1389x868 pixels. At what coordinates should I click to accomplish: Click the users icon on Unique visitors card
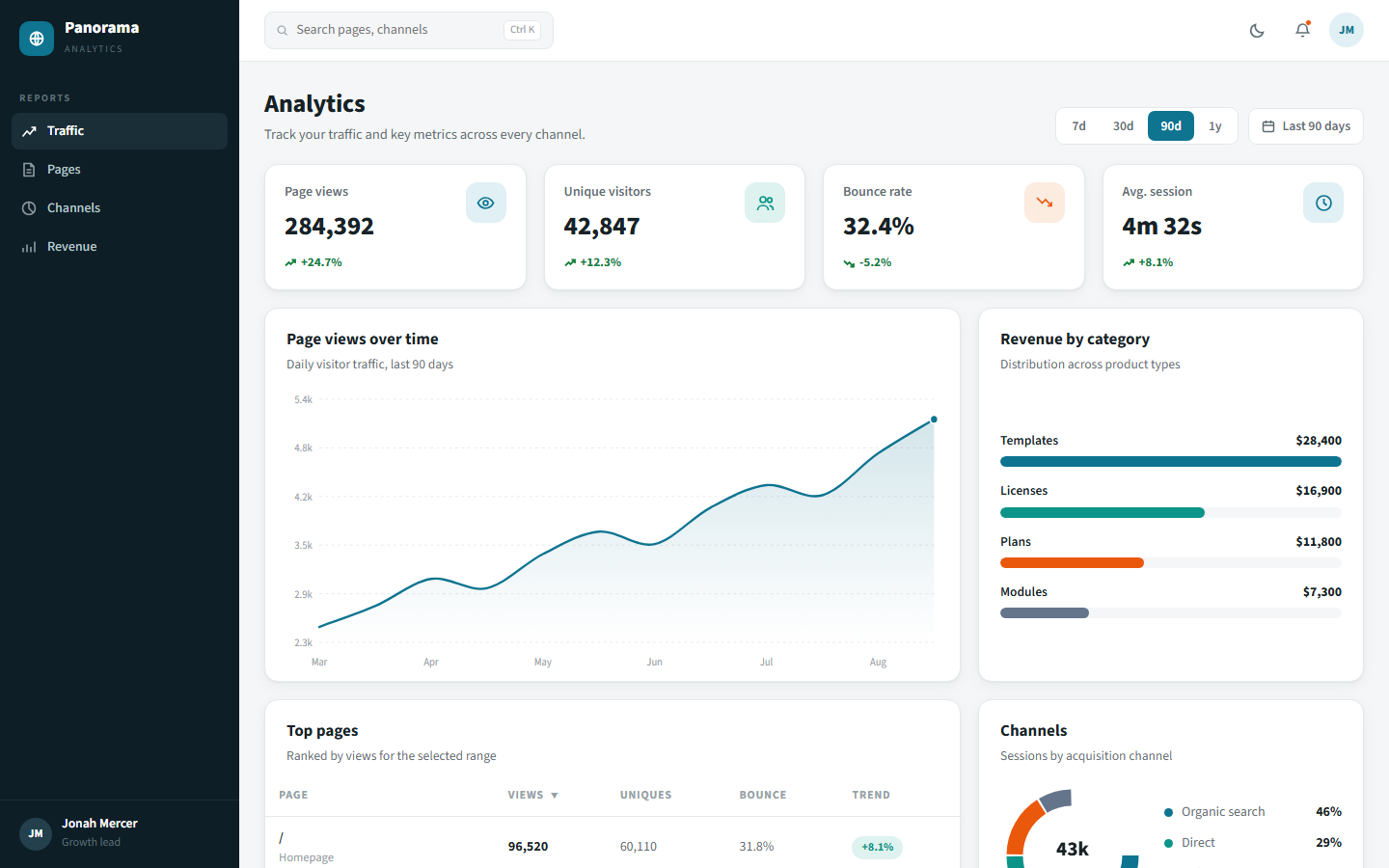(765, 203)
